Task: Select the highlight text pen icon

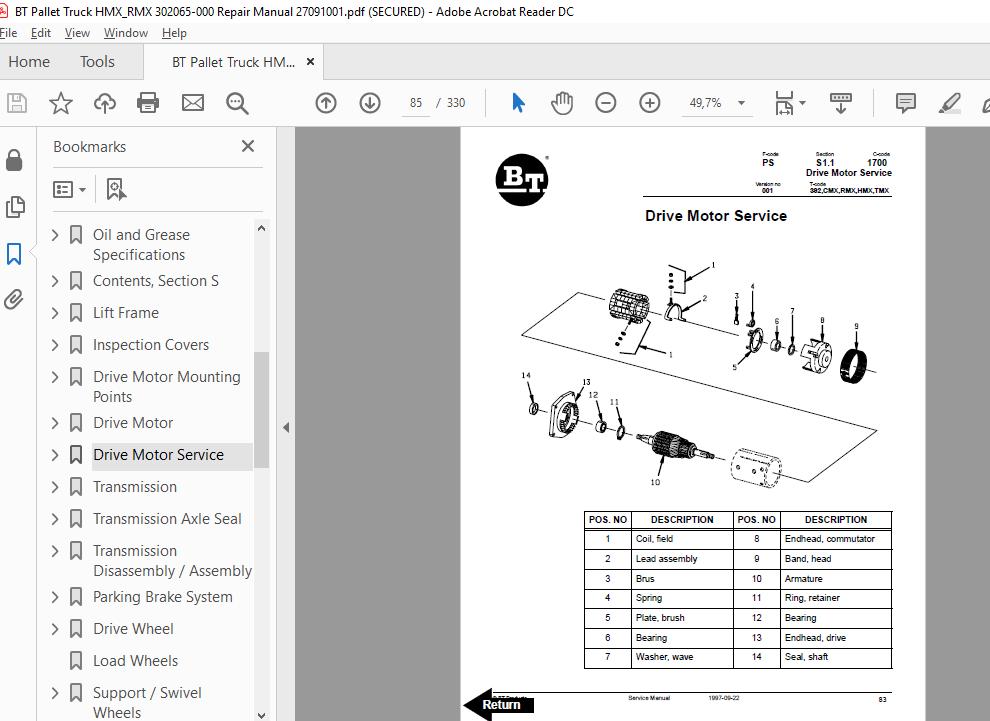Action: (x=950, y=103)
